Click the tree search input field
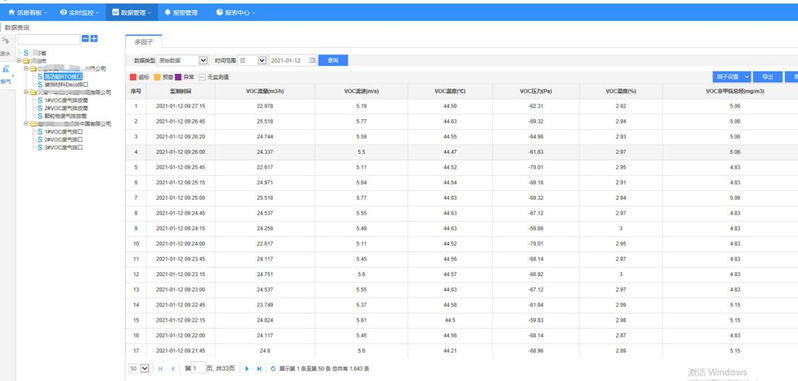The height and width of the screenshot is (381, 798). 49,39
